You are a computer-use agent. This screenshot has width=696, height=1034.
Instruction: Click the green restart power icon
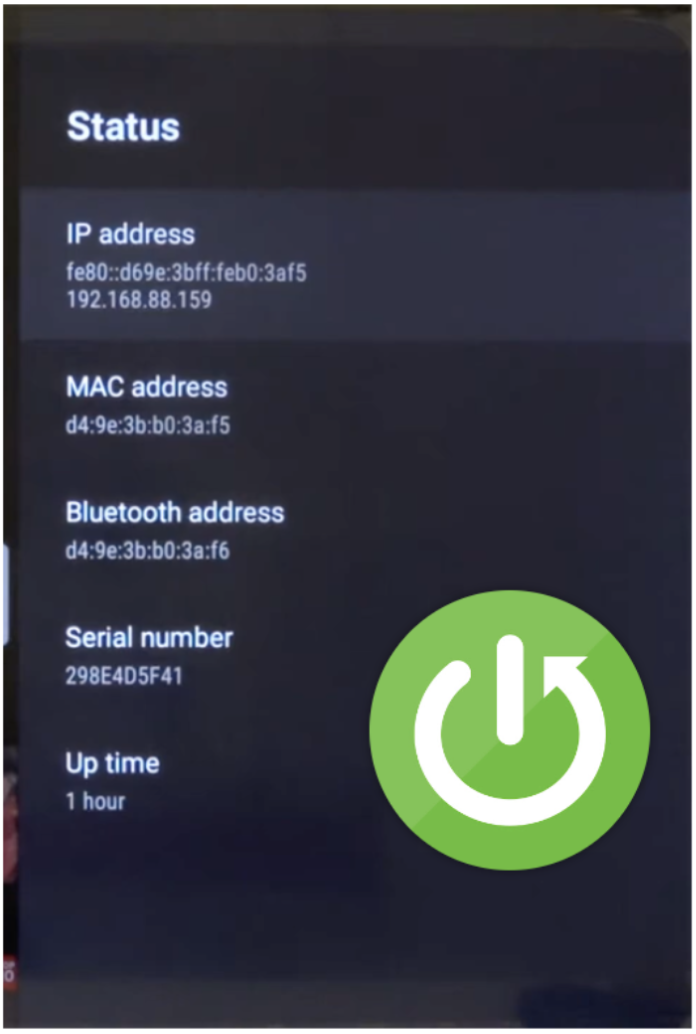[509, 730]
